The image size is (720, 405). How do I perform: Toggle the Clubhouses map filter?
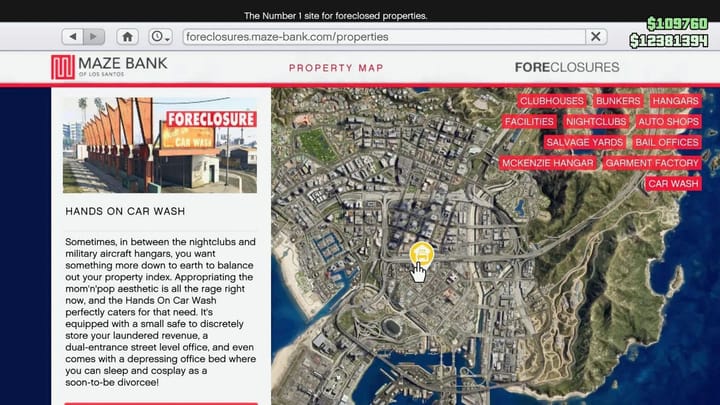point(551,101)
